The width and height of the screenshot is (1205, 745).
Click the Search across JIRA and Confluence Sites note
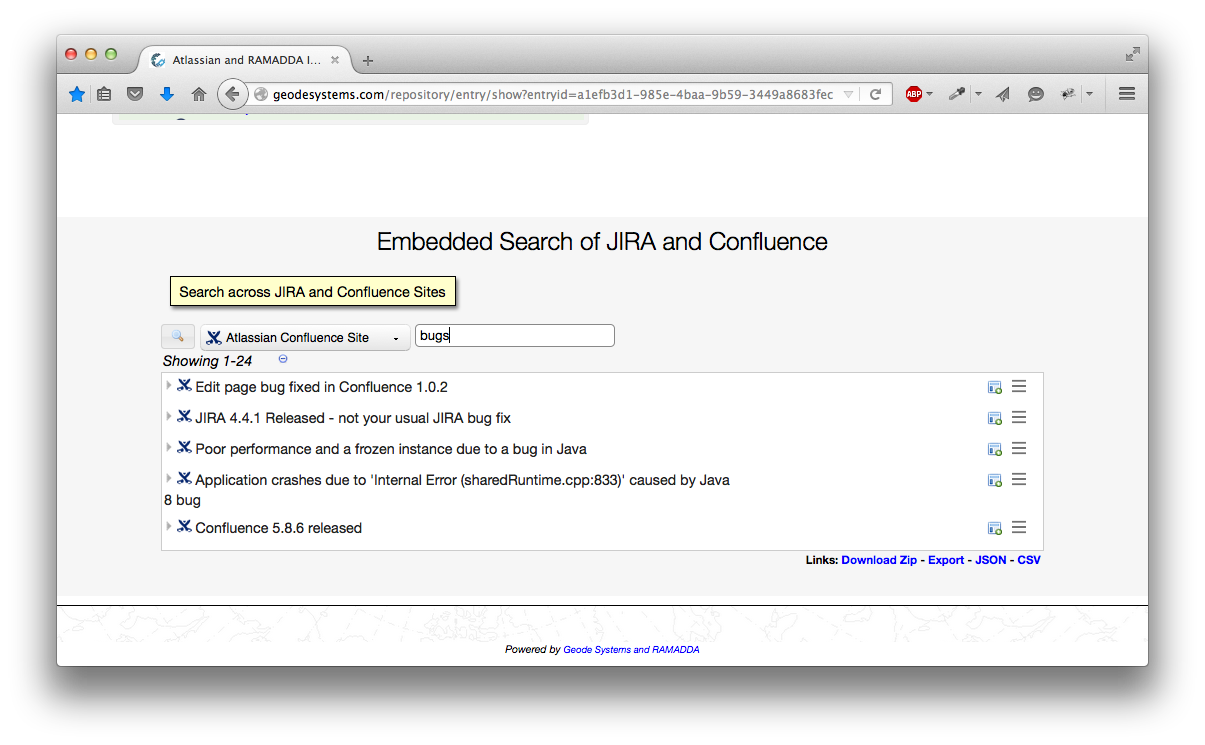tap(313, 292)
